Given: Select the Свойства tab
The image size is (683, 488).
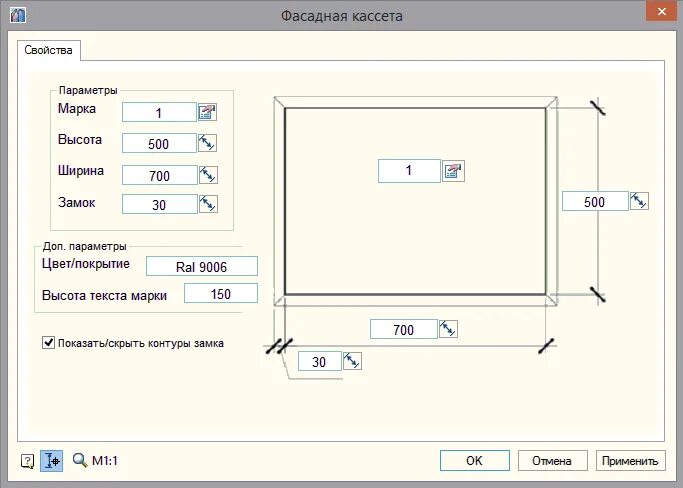Looking at the screenshot, I should tap(48, 50).
